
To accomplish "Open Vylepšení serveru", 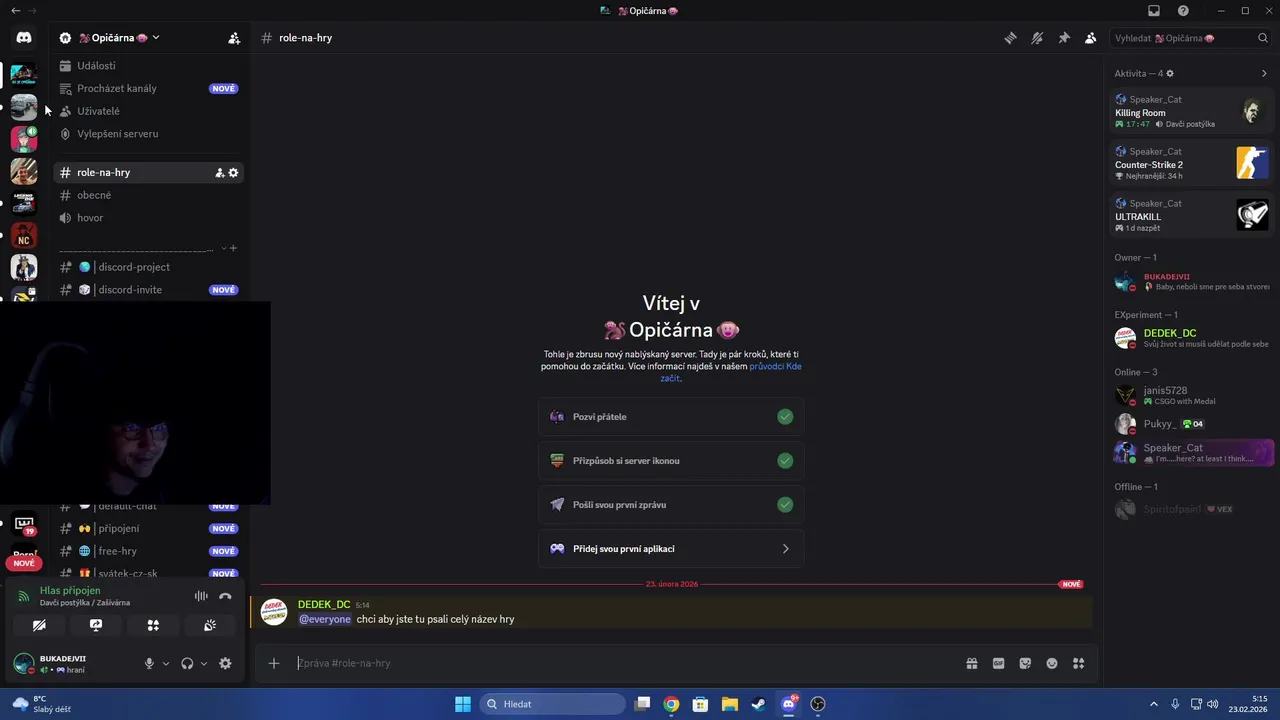I will [x=148, y=134].
